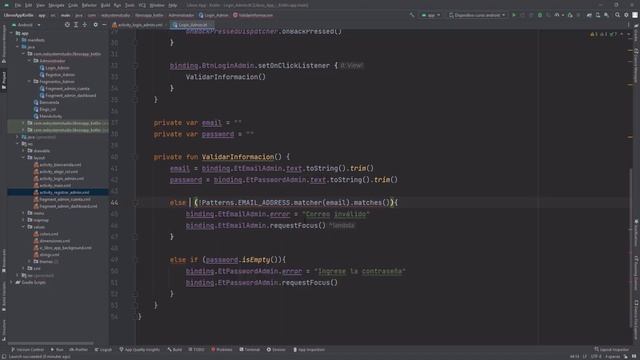
Task: Start debugging with the green bug icon
Action: point(540,15)
